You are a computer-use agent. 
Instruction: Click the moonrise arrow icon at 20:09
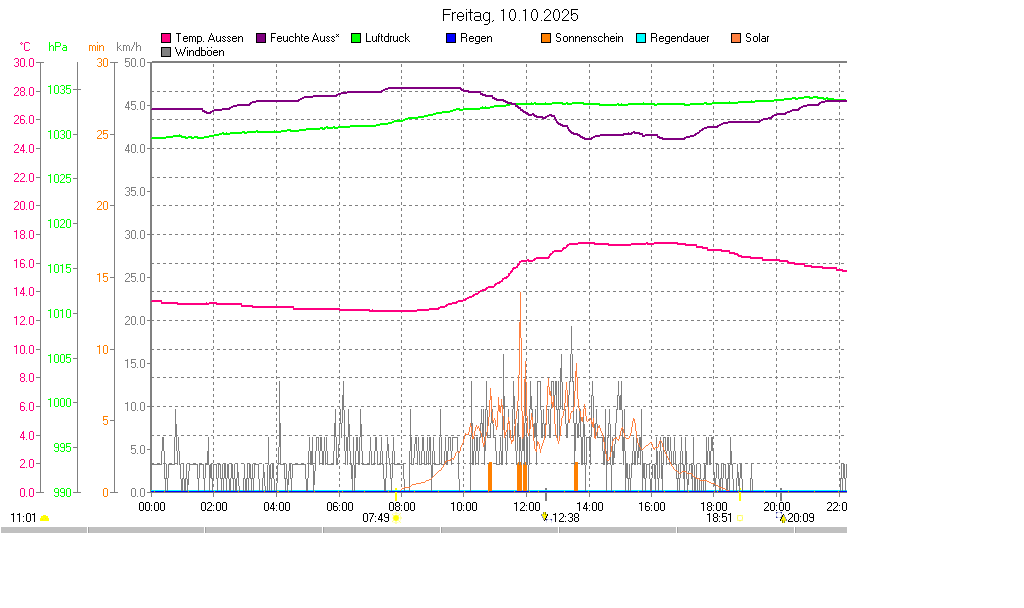[x=783, y=518]
